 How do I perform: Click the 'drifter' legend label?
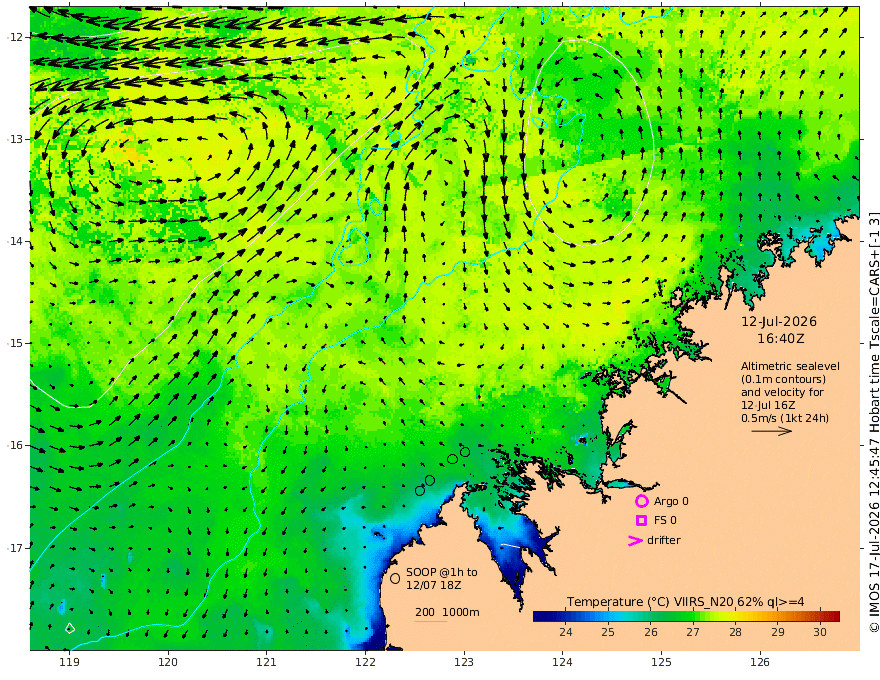click(x=664, y=540)
